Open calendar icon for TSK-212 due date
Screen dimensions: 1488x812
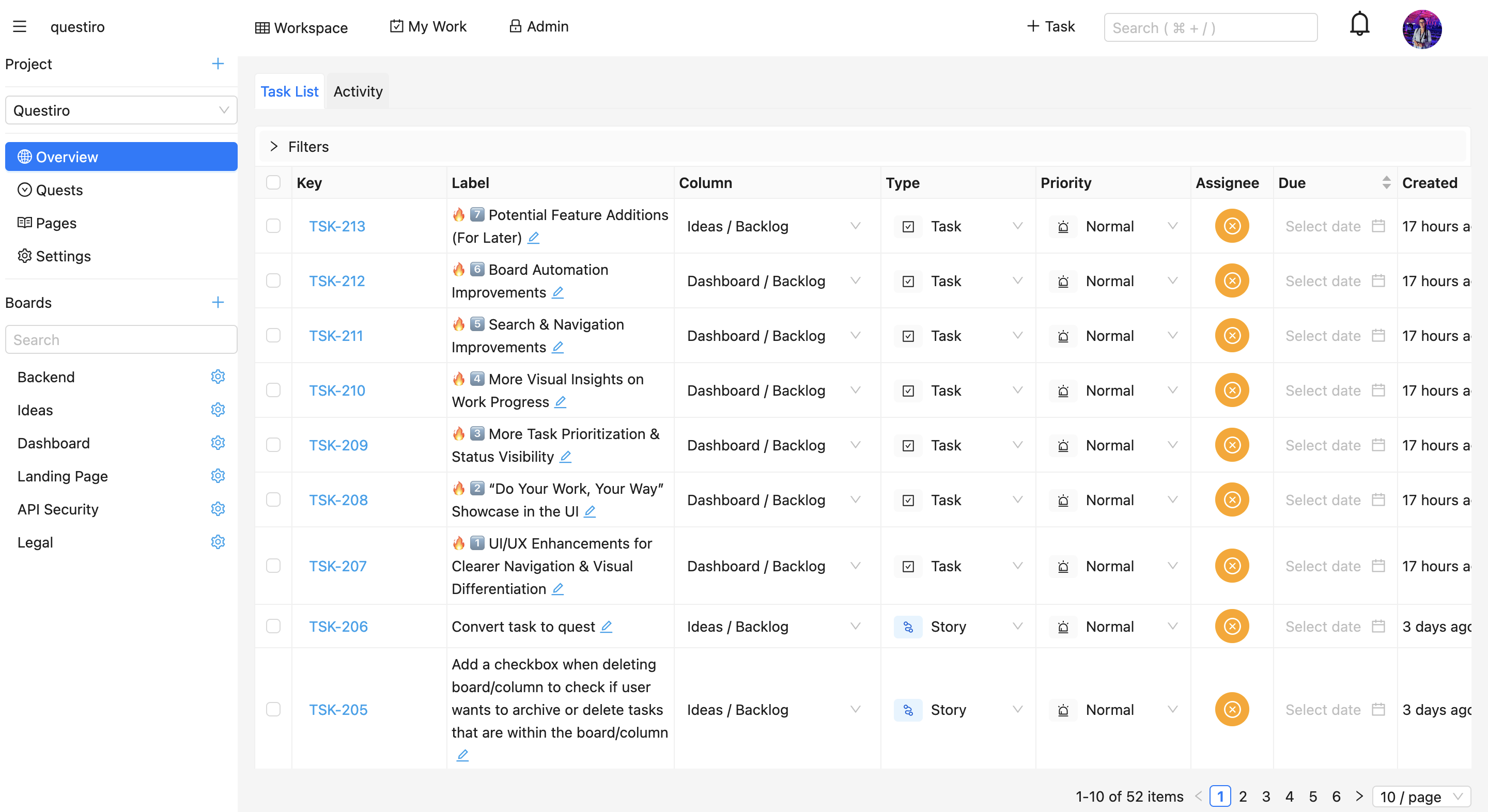(1378, 280)
